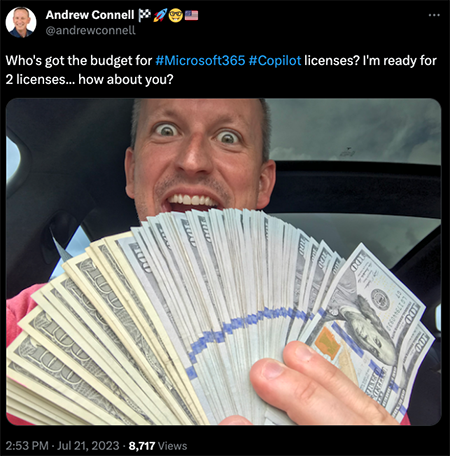Click text "2 licenses... how about you?"

pos(90,80)
